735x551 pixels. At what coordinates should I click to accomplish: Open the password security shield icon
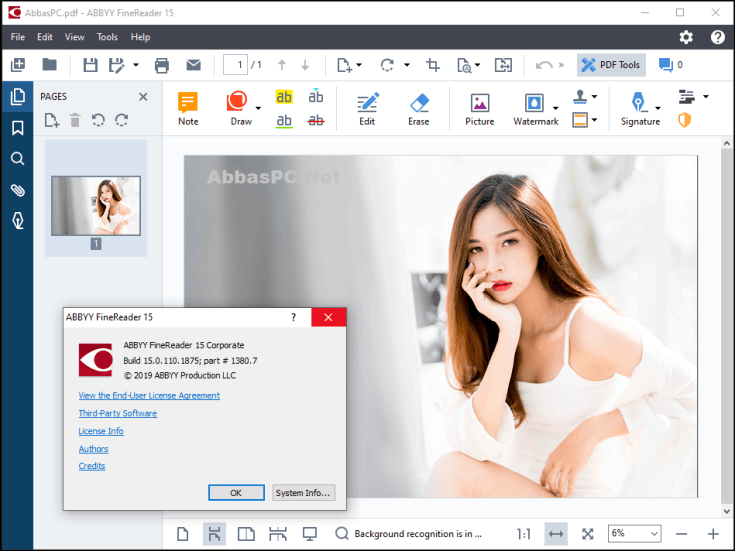coord(684,121)
